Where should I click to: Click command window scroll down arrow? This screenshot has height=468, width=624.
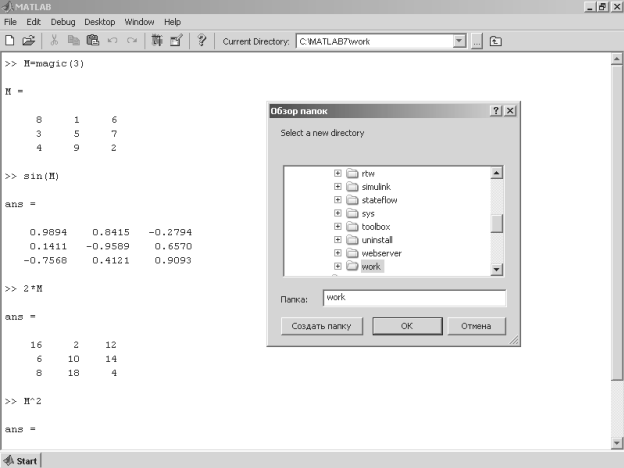tap(617, 443)
